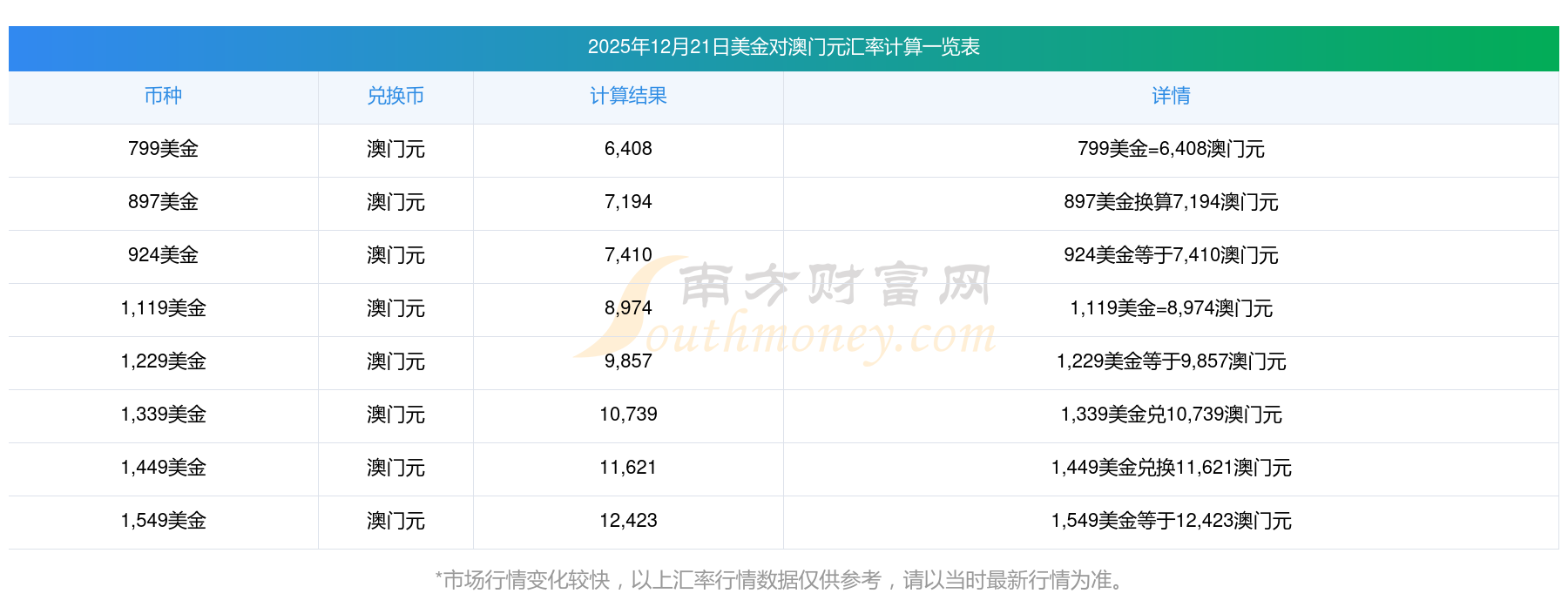Click the detail text 1,119美金=8,974澳门元
Image resolution: width=1568 pixels, height=607 pixels.
click(1171, 308)
